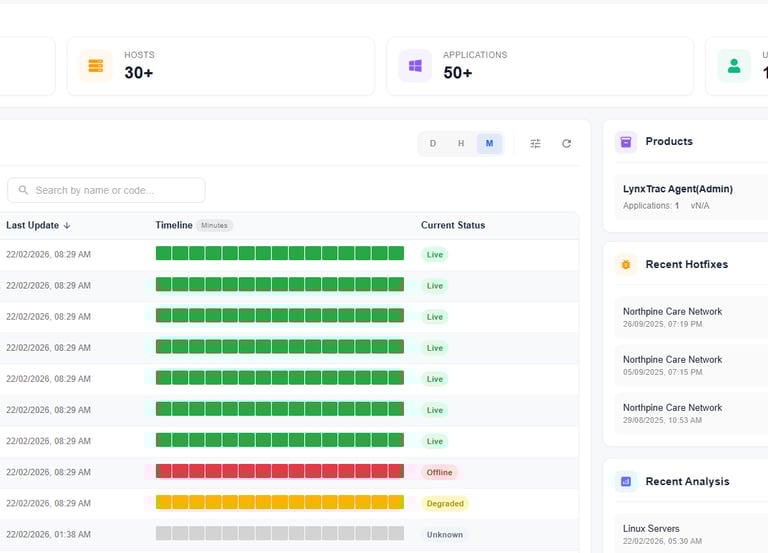Viewport: 768px width, 553px height.
Task: Switch timeline to Hours view
Action: pos(461,144)
